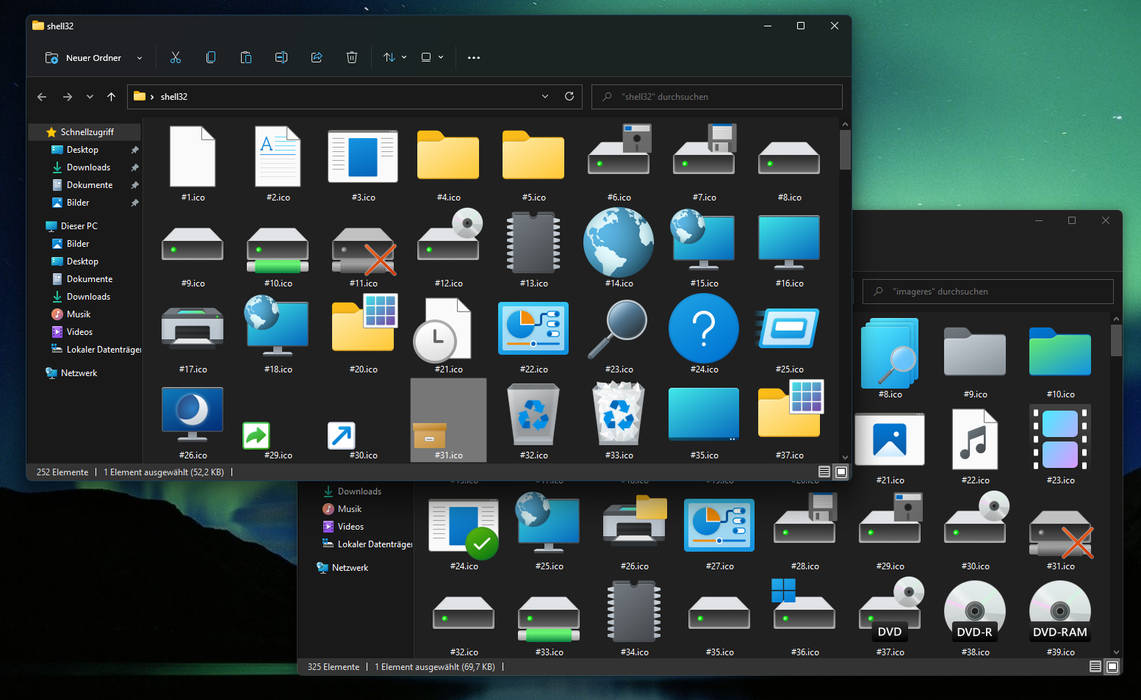The image size is (1141, 700).
Task: Click the Paste clipboard icon in shell32 toolbar
Action: (x=246, y=57)
